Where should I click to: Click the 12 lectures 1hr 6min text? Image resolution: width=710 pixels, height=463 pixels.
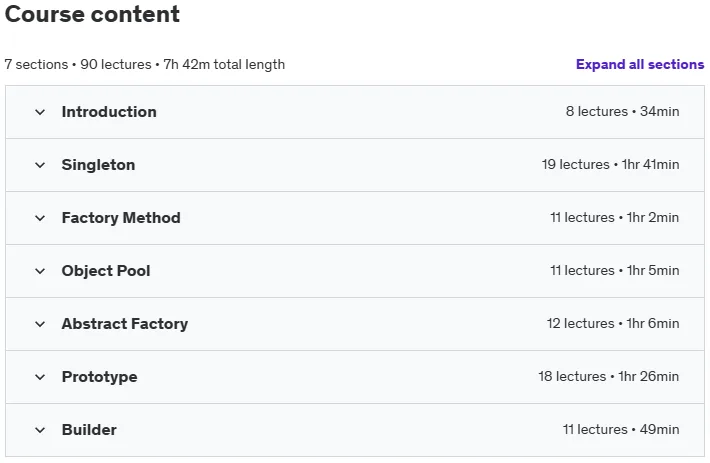point(613,323)
